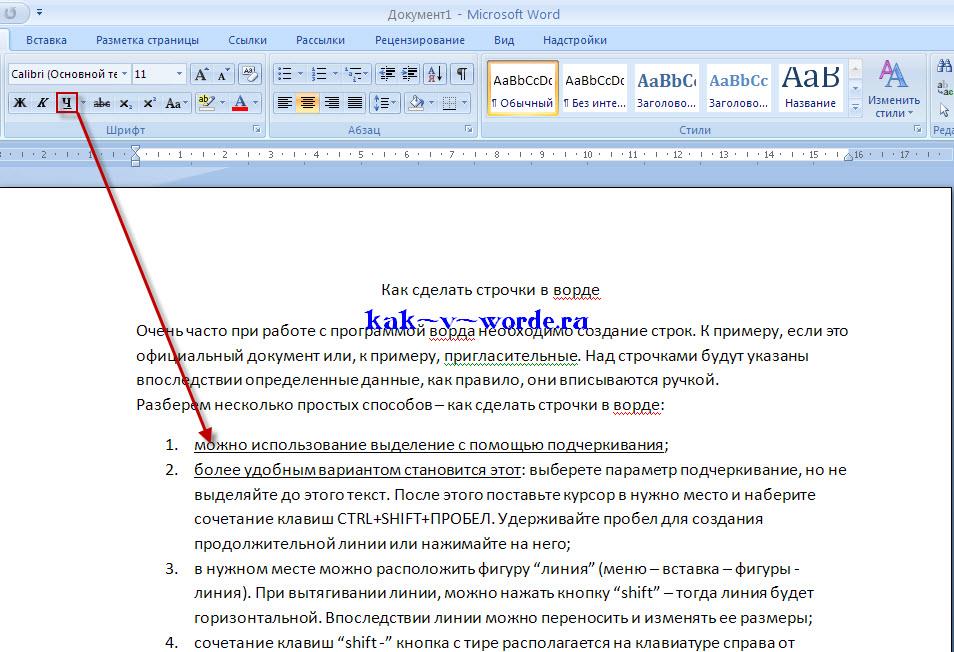Apply borders with the borders icon

(450, 103)
